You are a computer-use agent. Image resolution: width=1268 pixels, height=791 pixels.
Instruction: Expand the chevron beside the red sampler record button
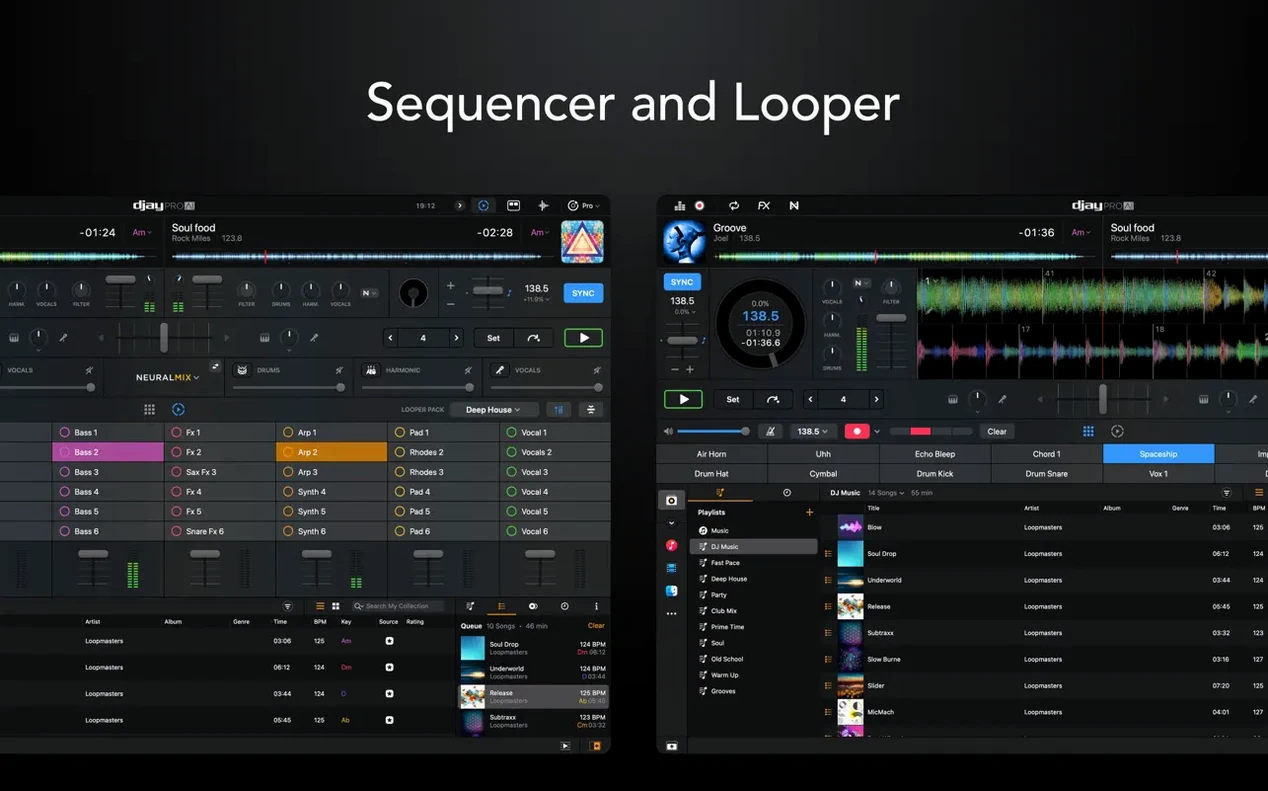pyautogui.click(x=877, y=431)
